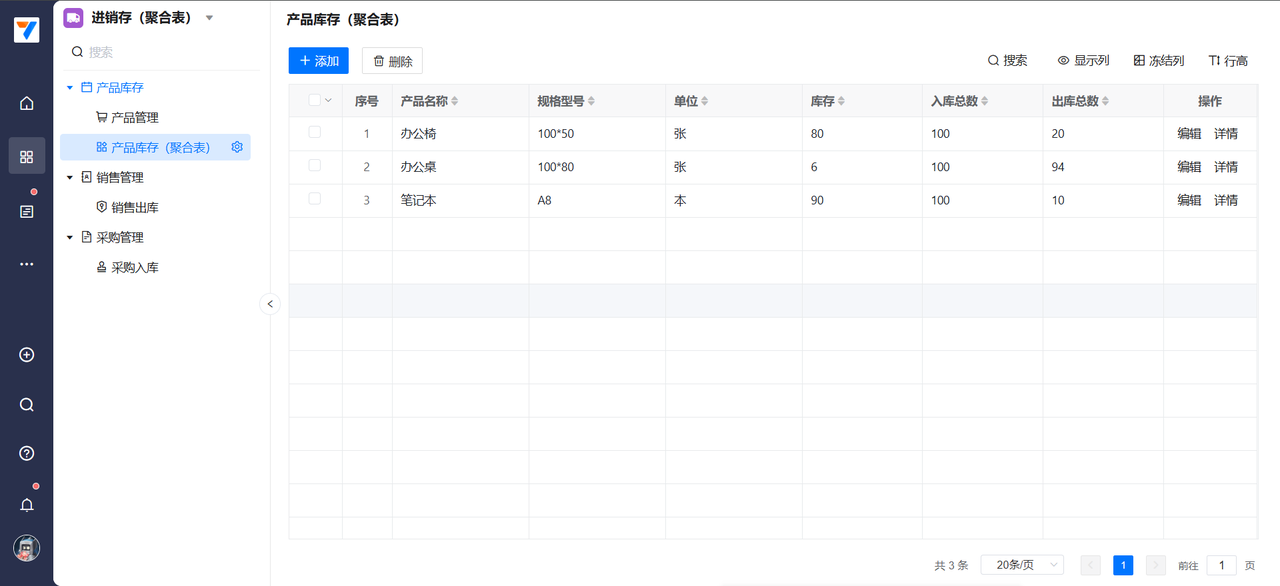Viewport: 1280px width, 586px height.
Task: Toggle the select-all header checkbox
Action: click(315, 100)
